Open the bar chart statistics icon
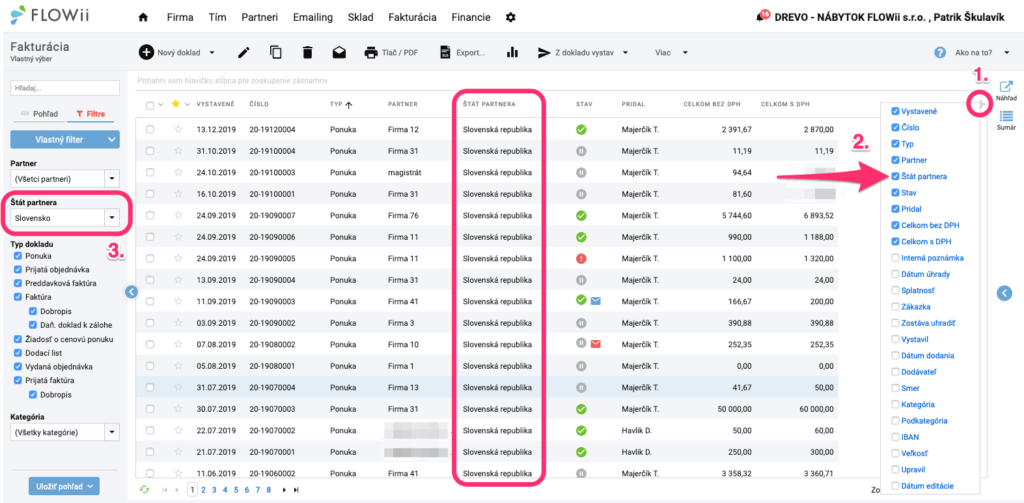Image resolution: width=1024 pixels, height=503 pixels. click(x=512, y=53)
